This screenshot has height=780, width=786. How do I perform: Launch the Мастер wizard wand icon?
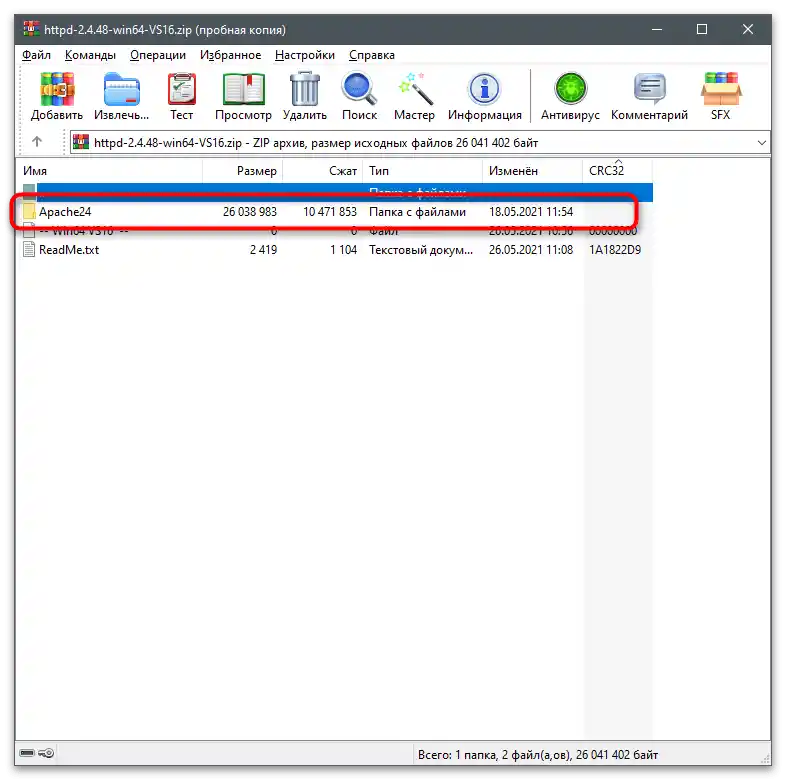[x=414, y=89]
